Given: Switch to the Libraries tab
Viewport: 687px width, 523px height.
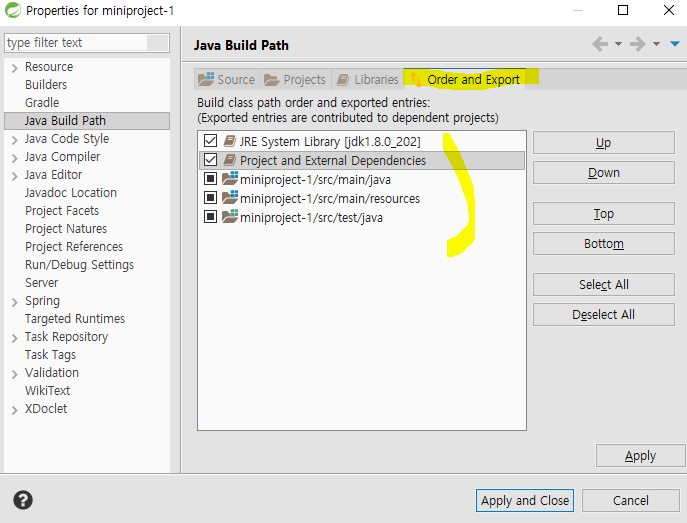Looking at the screenshot, I should click(x=367, y=79).
